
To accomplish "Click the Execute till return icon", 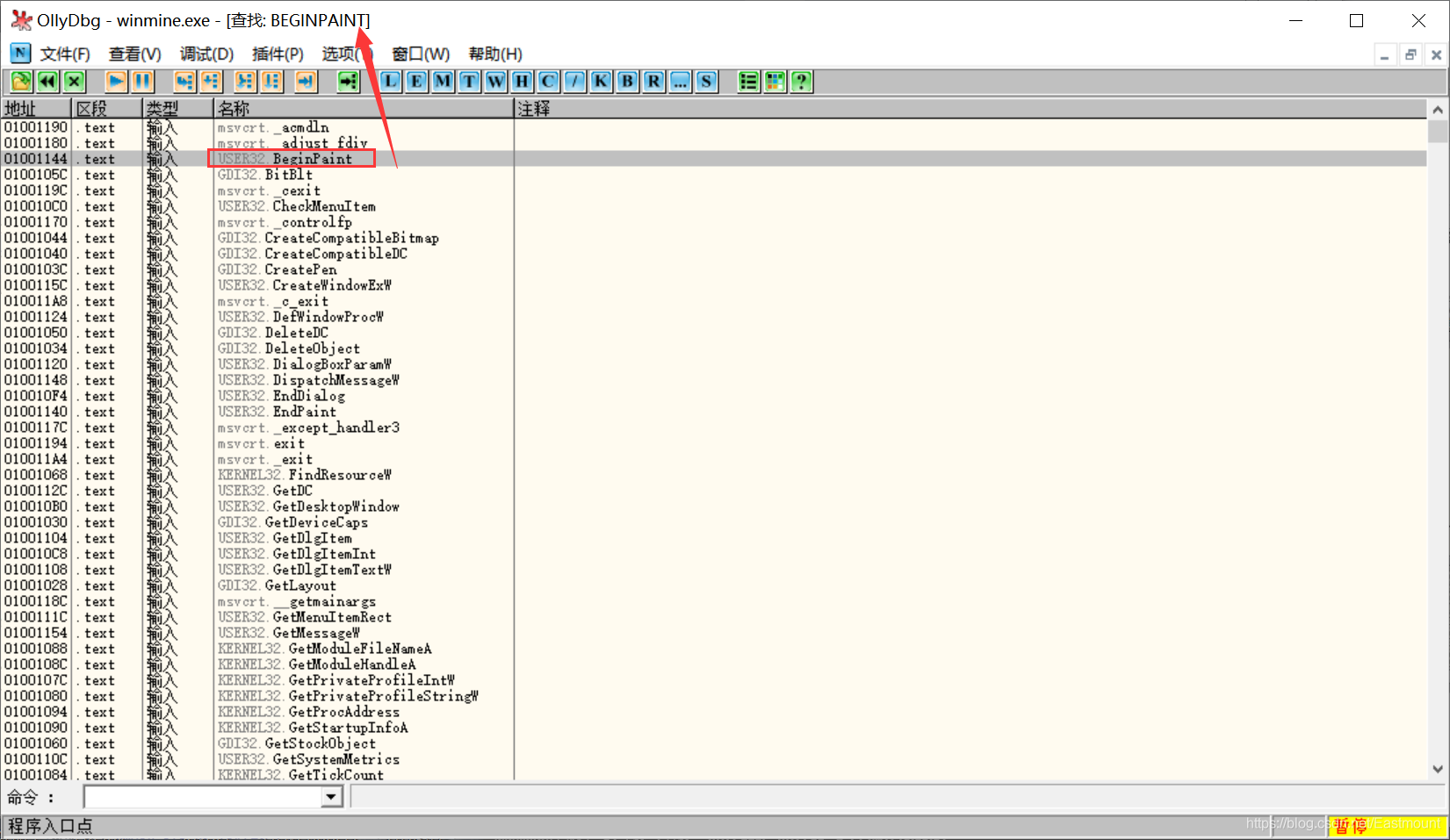I will [306, 82].
